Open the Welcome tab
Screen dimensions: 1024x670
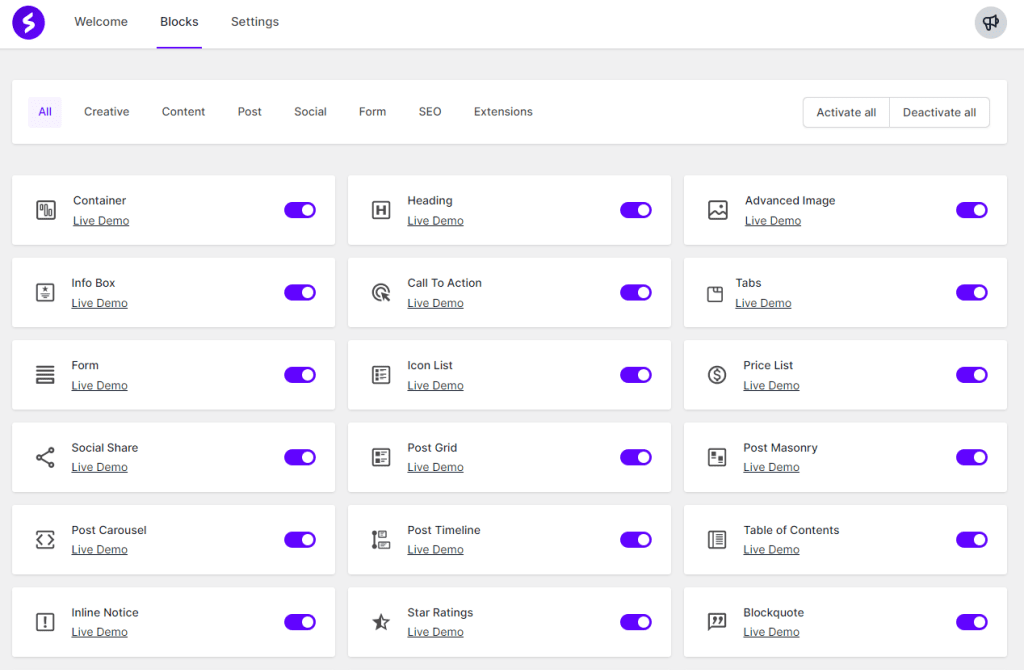[x=101, y=22]
